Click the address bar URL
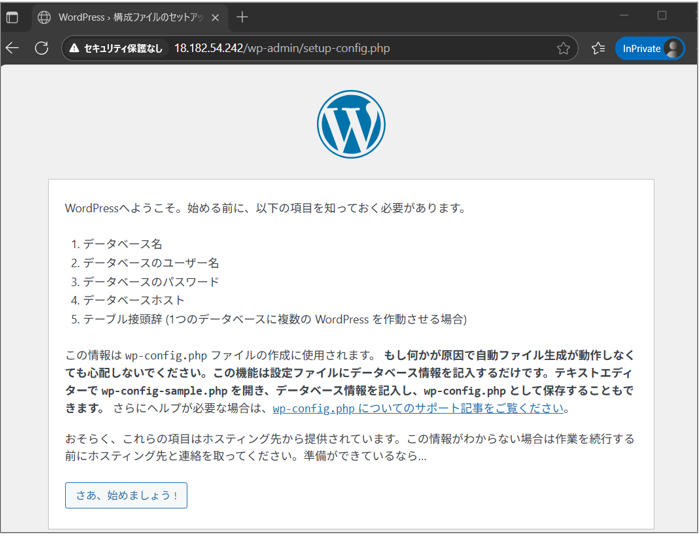 tap(282, 48)
